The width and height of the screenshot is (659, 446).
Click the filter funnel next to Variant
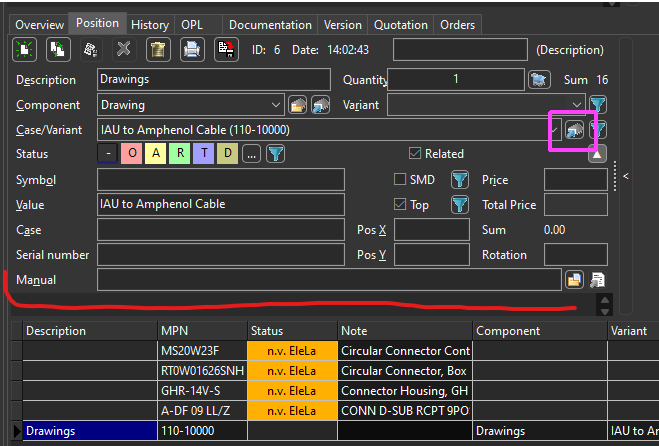coord(598,104)
